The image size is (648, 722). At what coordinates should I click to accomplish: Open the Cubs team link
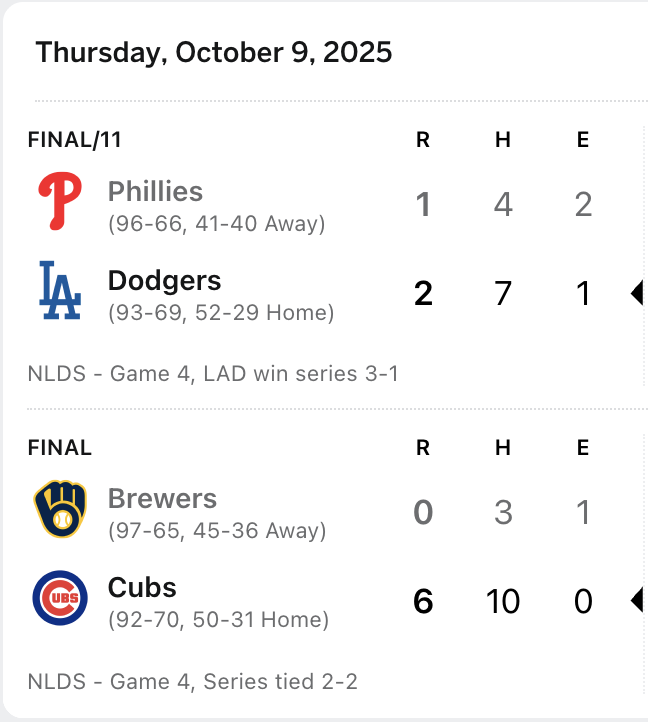tap(142, 587)
